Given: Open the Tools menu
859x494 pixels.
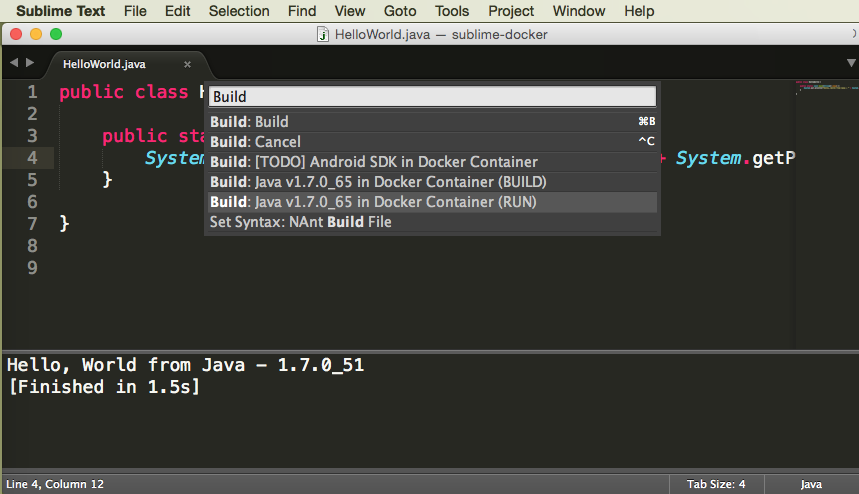Looking at the screenshot, I should coord(452,11).
